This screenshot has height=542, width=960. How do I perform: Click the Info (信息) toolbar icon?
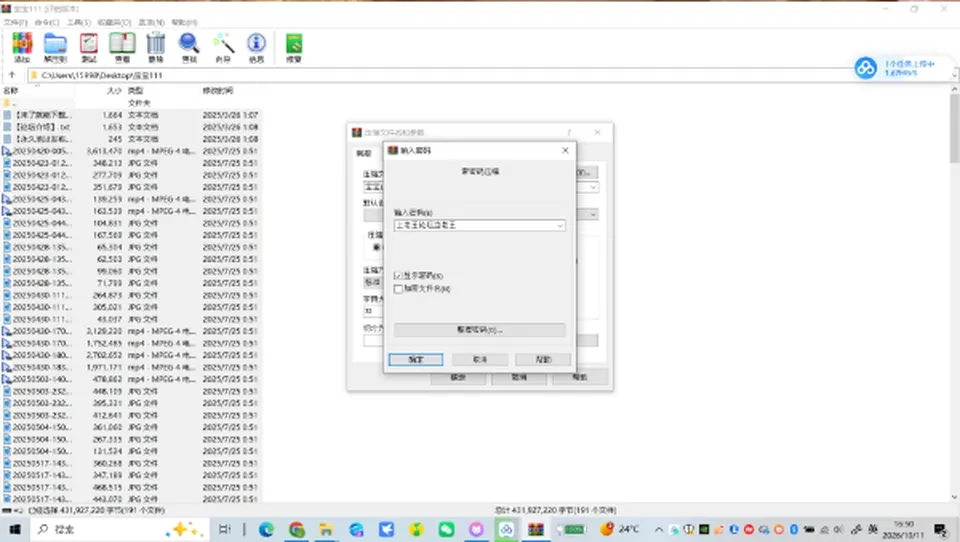[256, 48]
